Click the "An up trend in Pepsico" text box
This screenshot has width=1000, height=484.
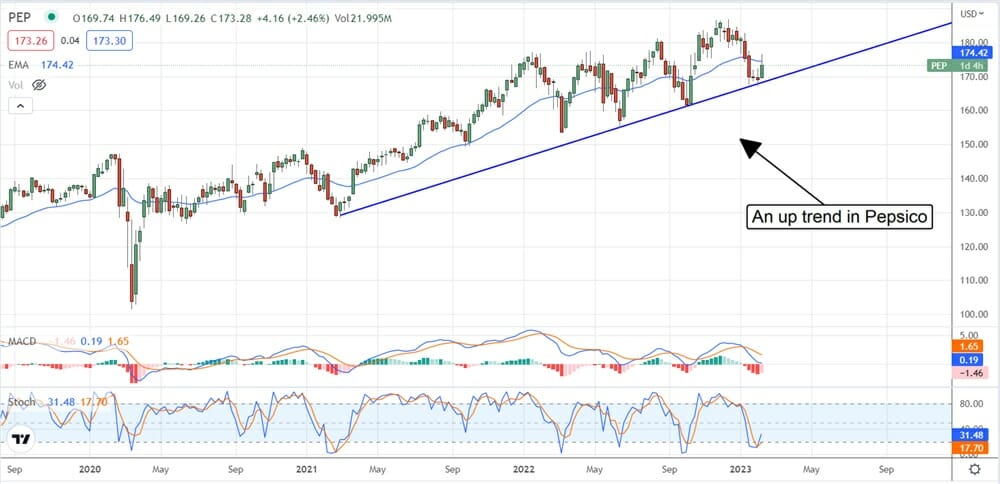coord(840,218)
